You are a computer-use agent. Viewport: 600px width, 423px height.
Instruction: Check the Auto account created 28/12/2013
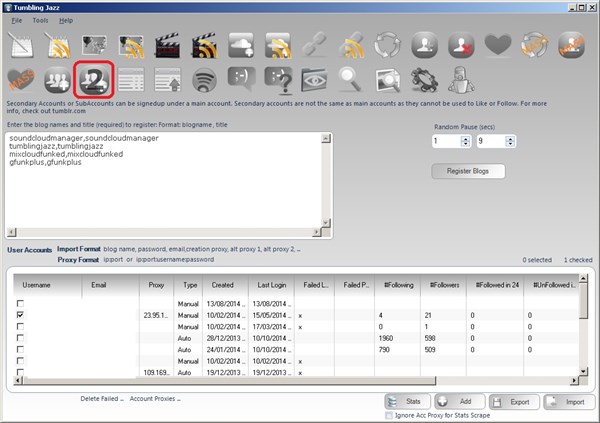(20, 338)
